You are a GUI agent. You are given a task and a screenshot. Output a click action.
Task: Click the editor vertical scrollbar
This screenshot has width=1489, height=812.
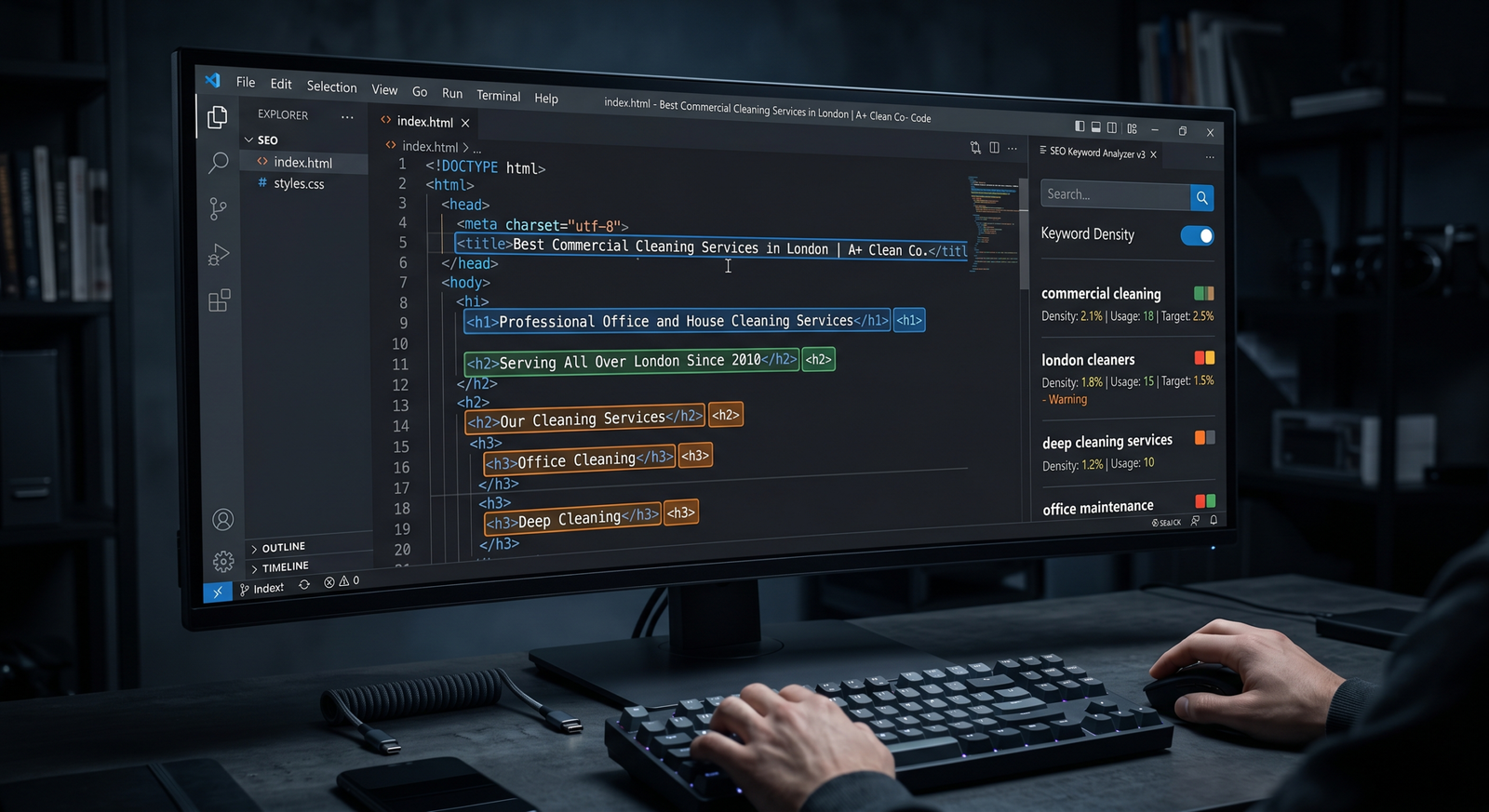(x=1024, y=234)
